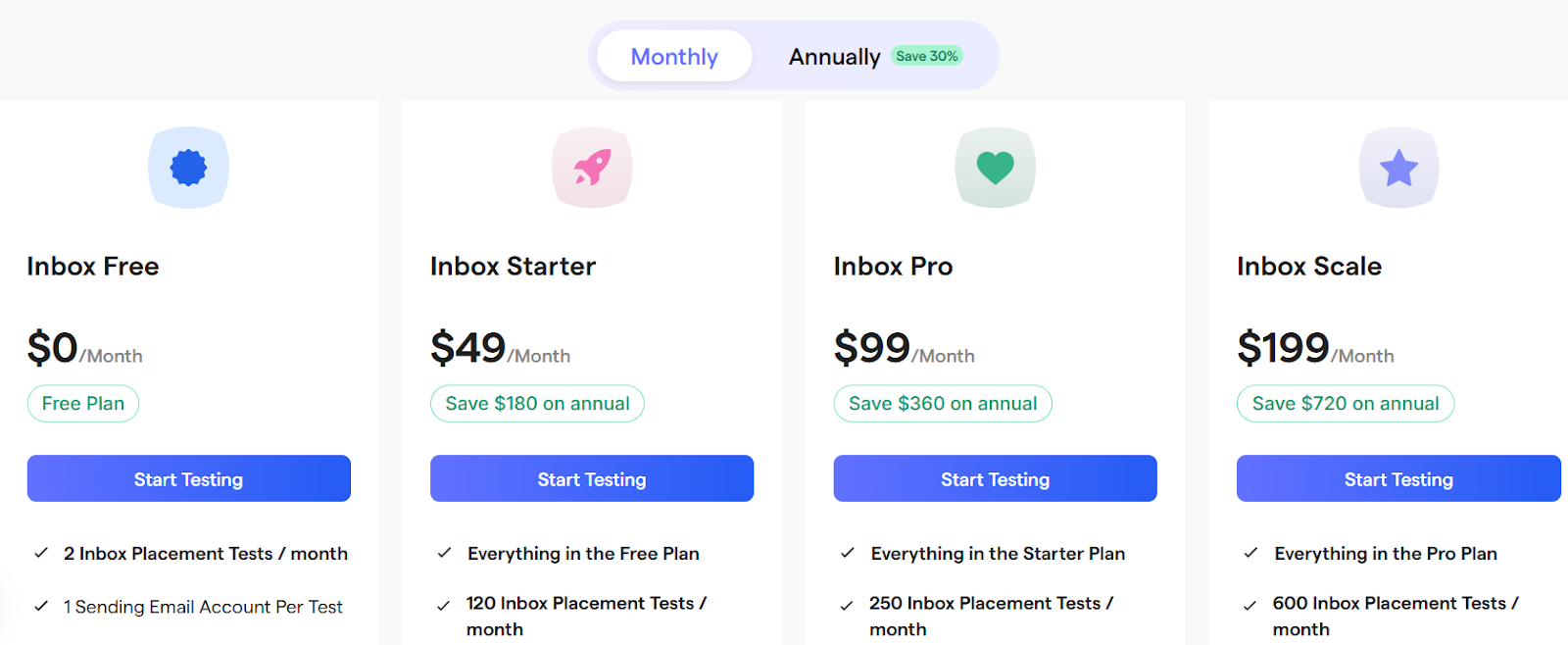Click the Free Plan tag on Inbox Free
Image resolution: width=1568 pixels, height=645 pixels.
click(82, 403)
